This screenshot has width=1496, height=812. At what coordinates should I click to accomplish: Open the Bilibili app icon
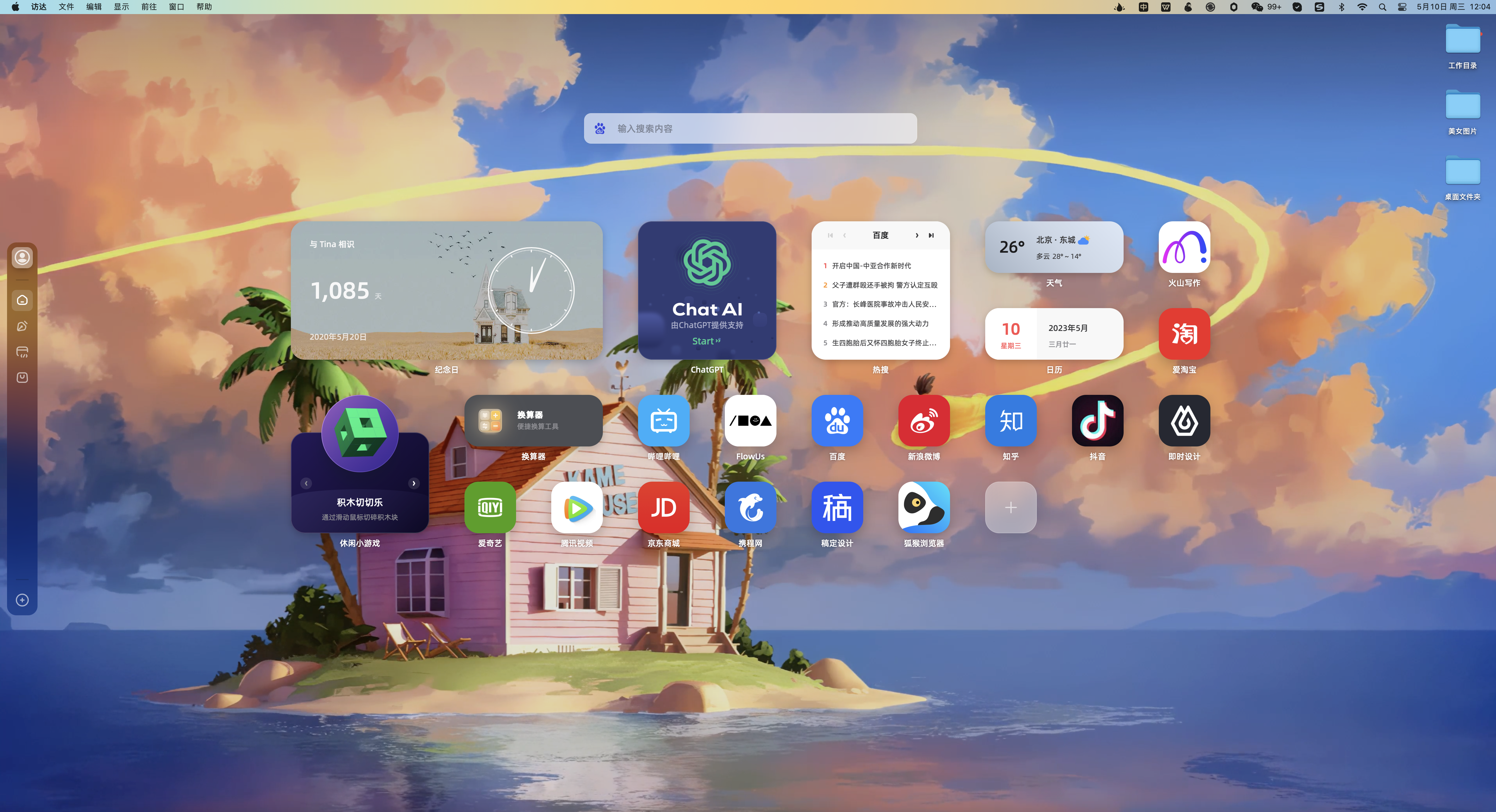coord(663,421)
